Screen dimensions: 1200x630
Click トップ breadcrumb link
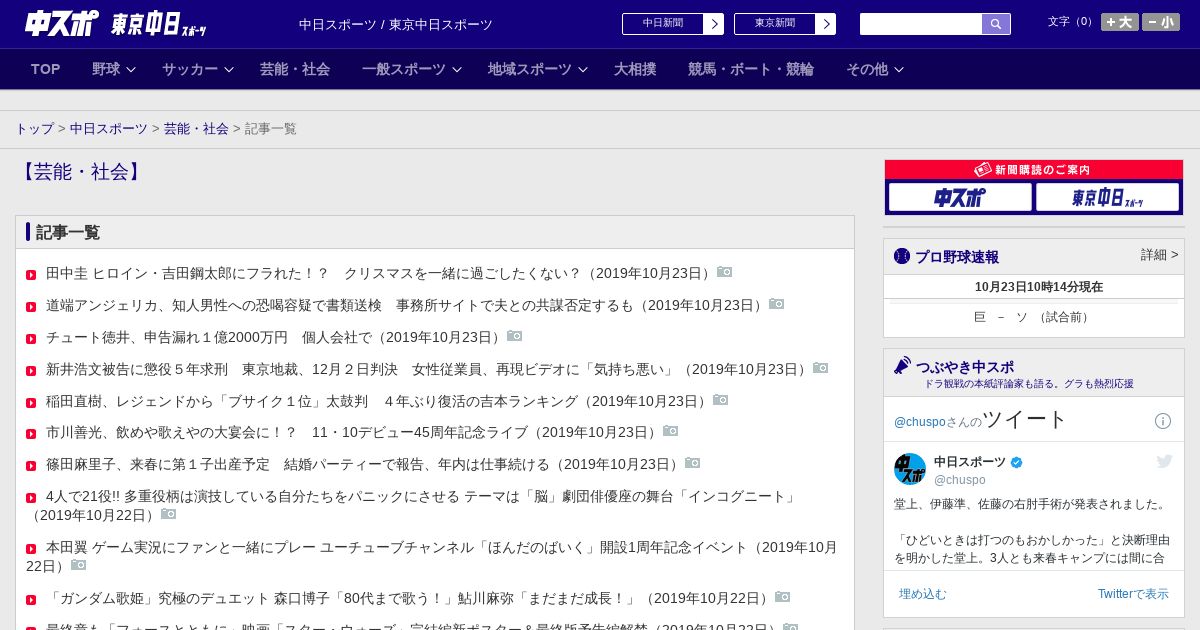point(34,129)
